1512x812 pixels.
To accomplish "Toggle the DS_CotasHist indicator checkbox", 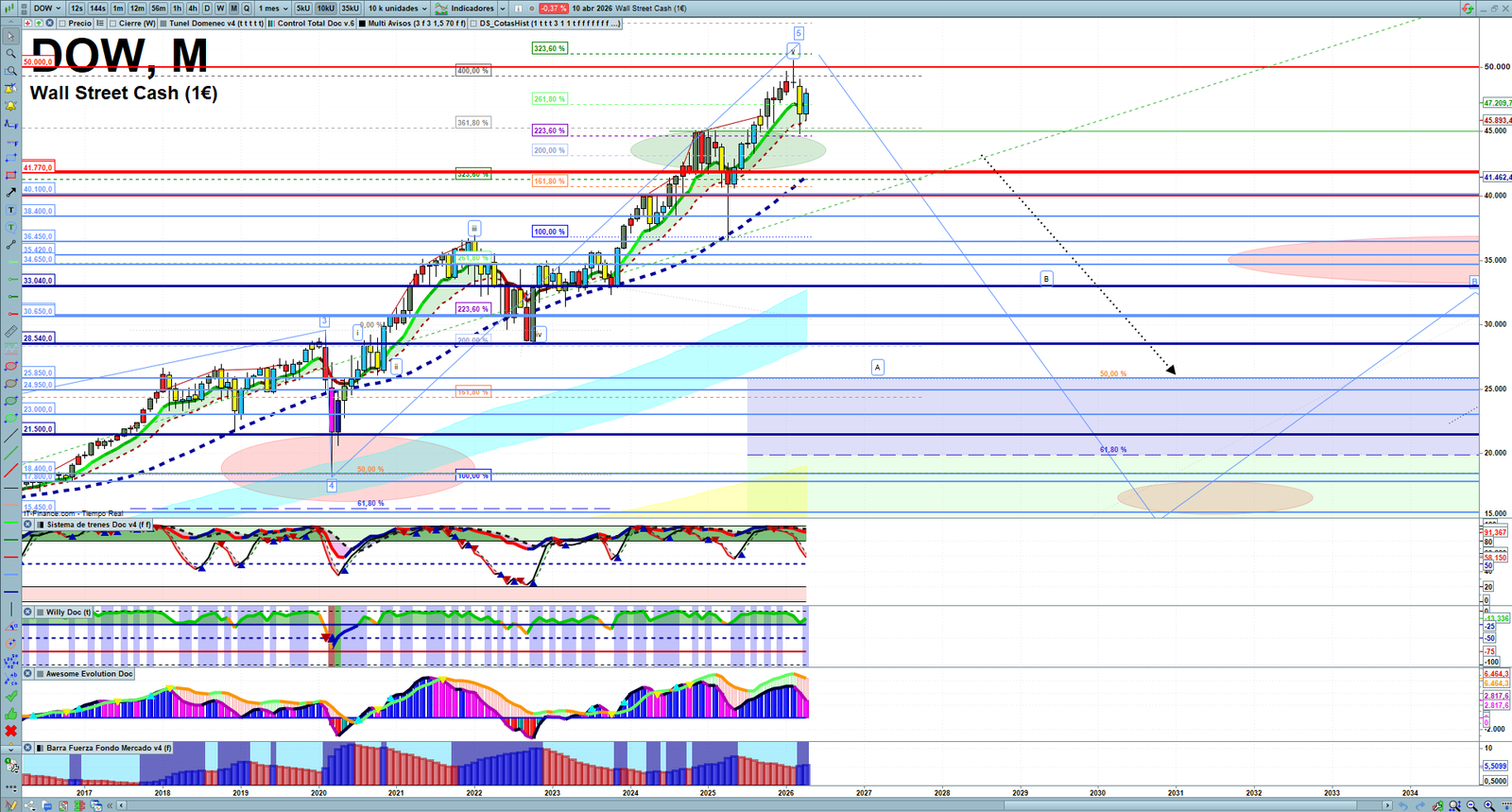I will 474,24.
